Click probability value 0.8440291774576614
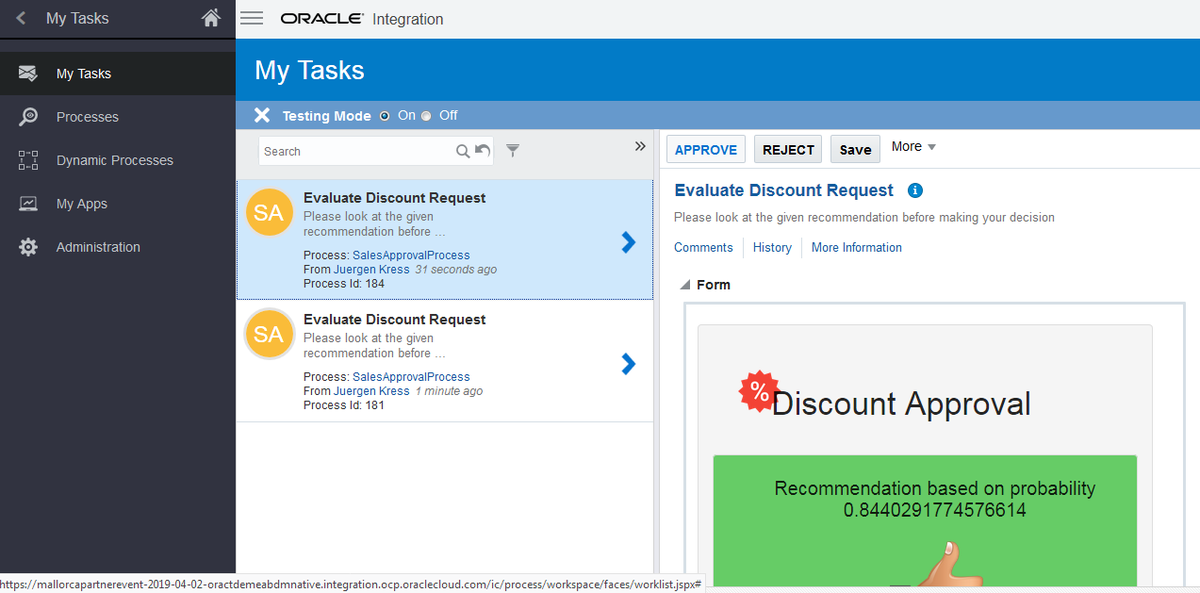 pyautogui.click(x=935, y=510)
